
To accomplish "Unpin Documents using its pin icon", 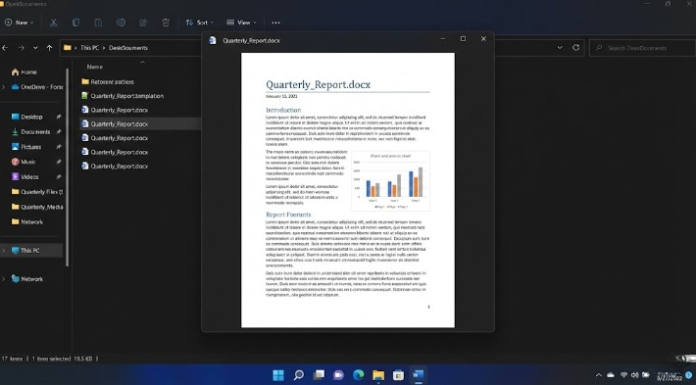I will pyautogui.click(x=59, y=132).
